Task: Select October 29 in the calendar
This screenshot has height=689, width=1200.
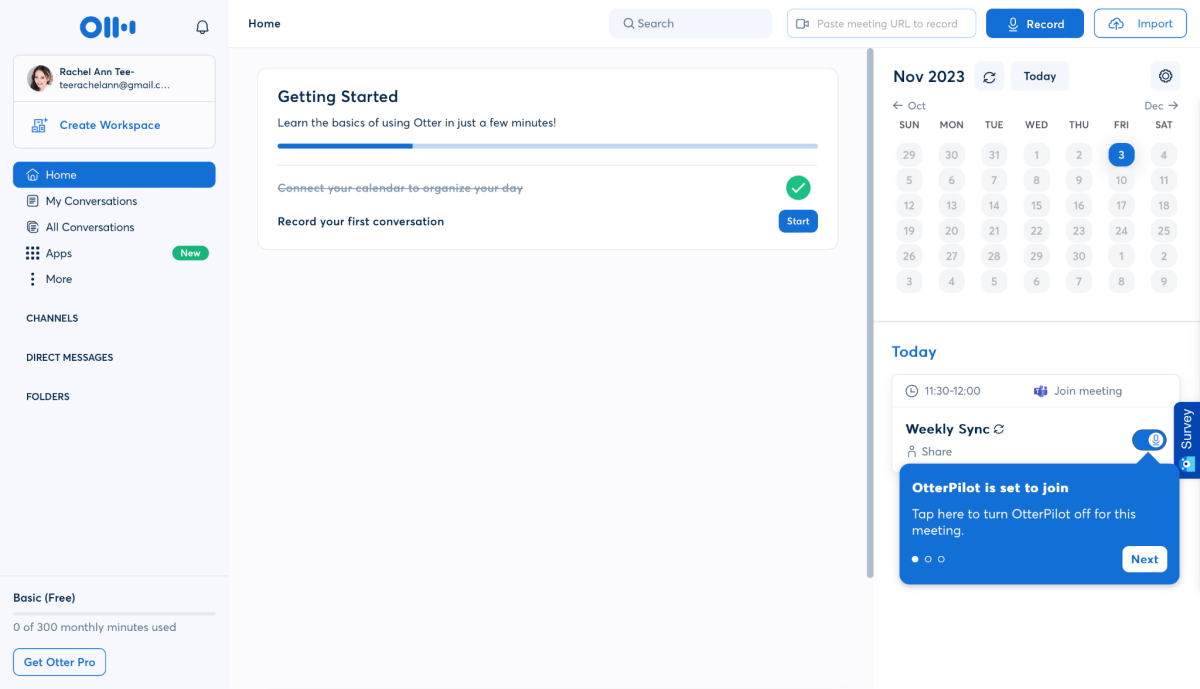Action: pos(909,155)
